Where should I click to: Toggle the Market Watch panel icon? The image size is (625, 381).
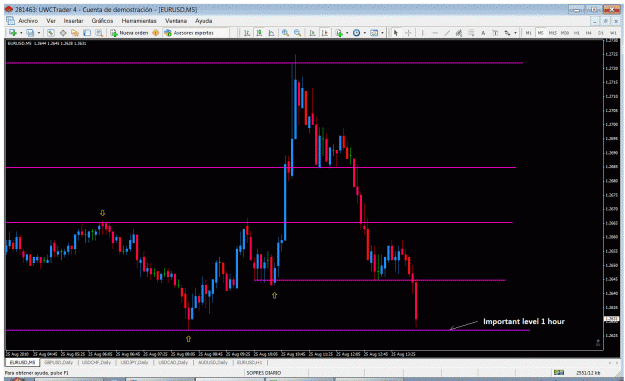click(51, 33)
